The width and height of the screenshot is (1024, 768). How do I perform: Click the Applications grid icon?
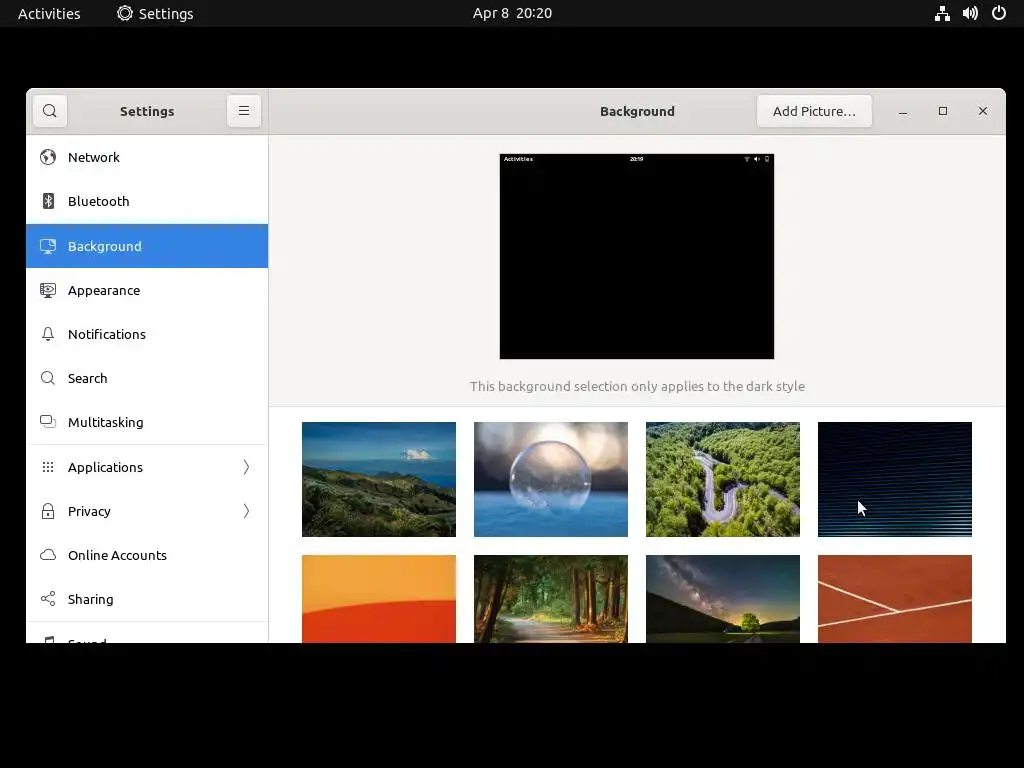click(x=48, y=467)
